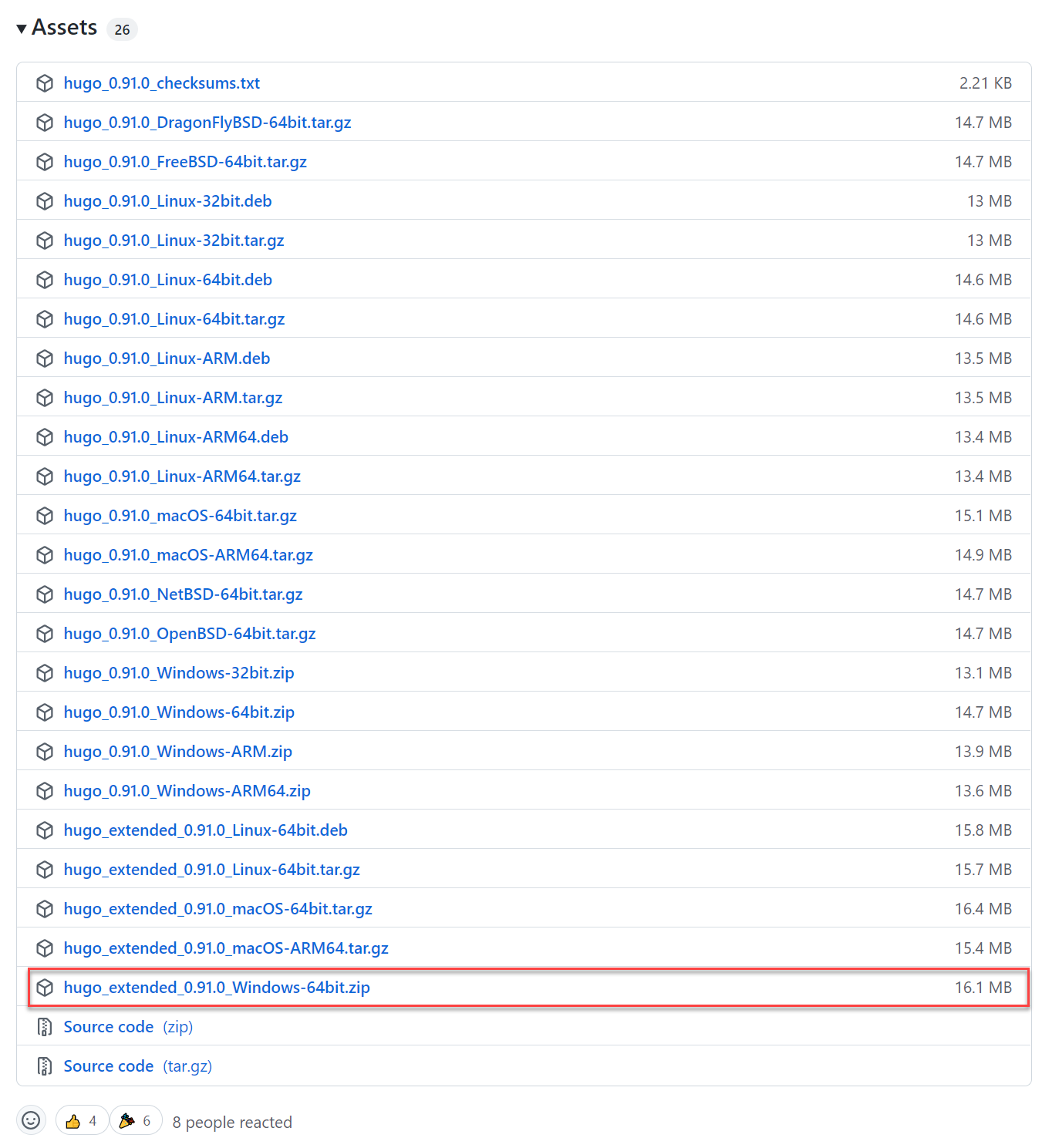Click the 16.4 MB file size
This screenshot has width=1042, height=1148.
pyautogui.click(x=983, y=908)
